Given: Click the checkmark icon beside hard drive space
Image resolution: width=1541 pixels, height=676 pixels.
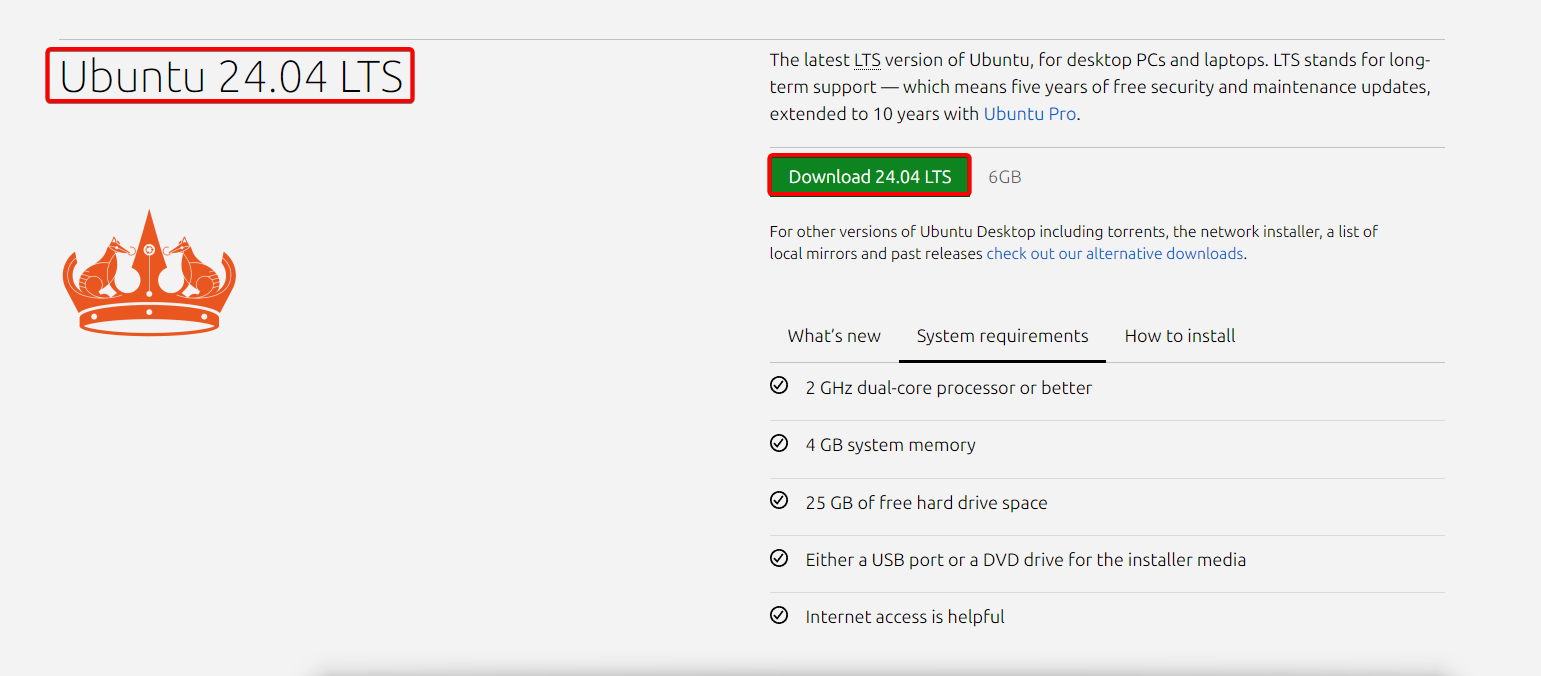Looking at the screenshot, I should click(x=779, y=500).
